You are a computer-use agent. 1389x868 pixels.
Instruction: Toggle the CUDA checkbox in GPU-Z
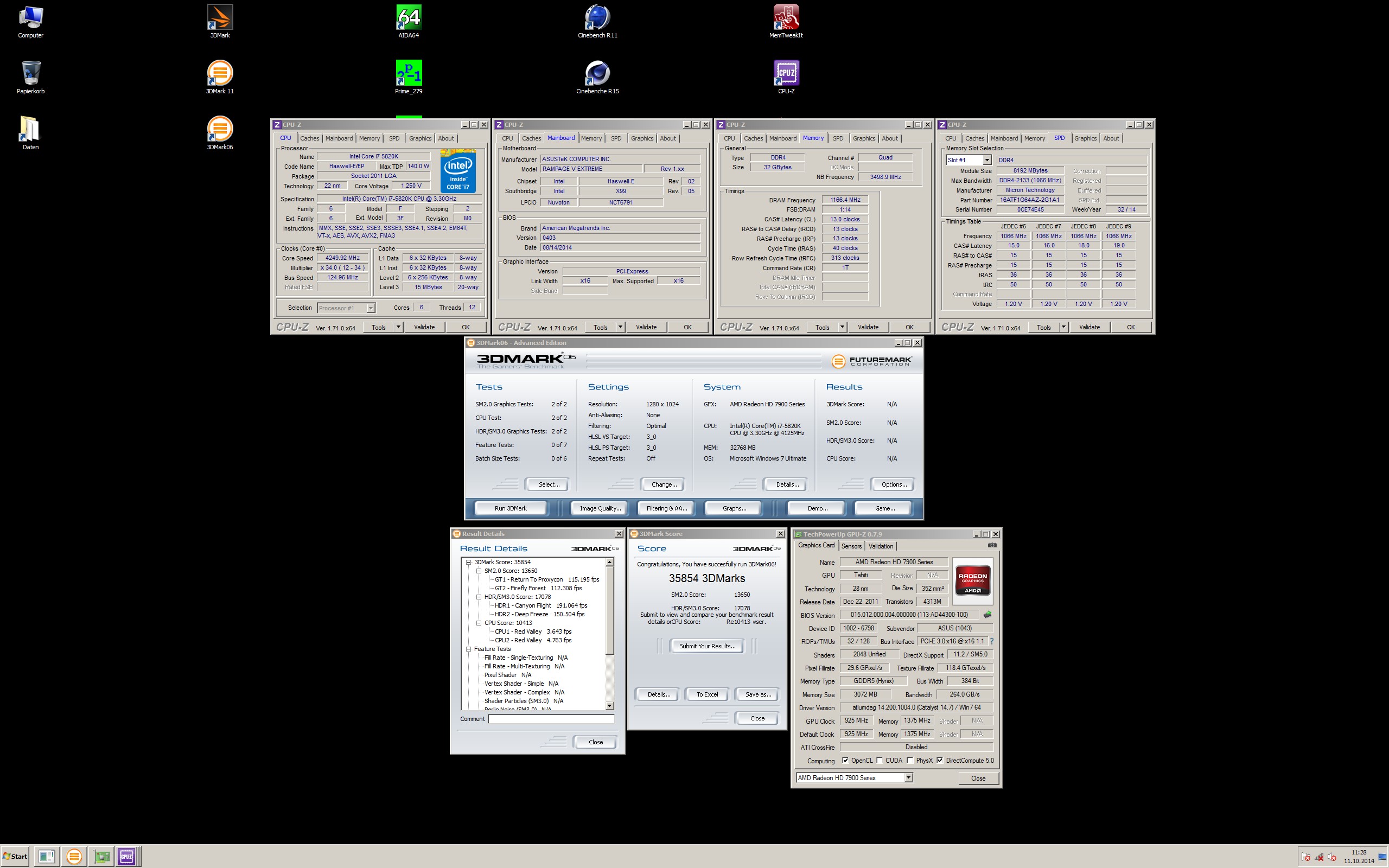(x=879, y=760)
